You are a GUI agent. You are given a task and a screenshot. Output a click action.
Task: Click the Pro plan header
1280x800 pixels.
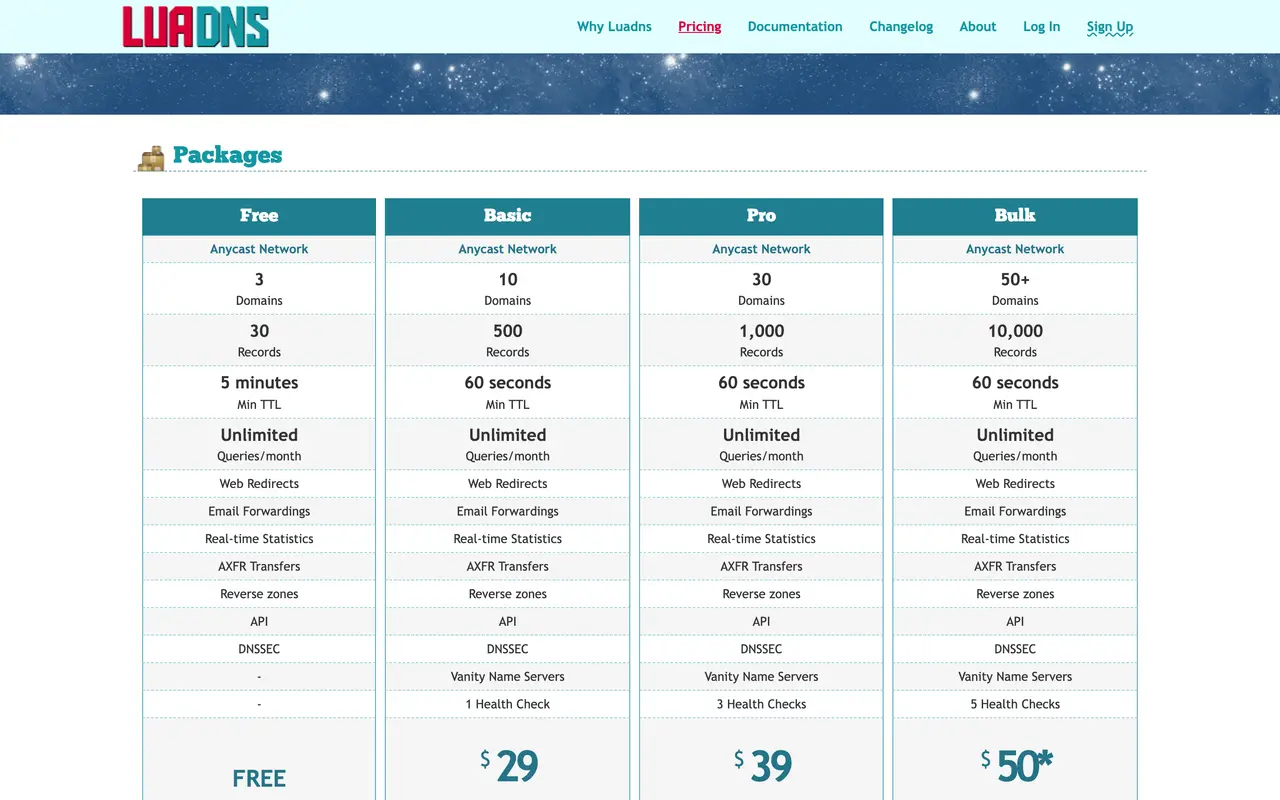761,216
